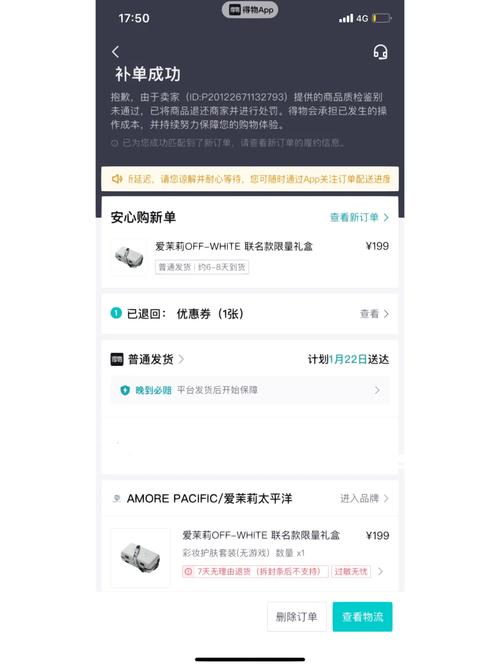The width and height of the screenshot is (500, 667).
Task: Click the 查看物流 button
Action: [x=363, y=617]
